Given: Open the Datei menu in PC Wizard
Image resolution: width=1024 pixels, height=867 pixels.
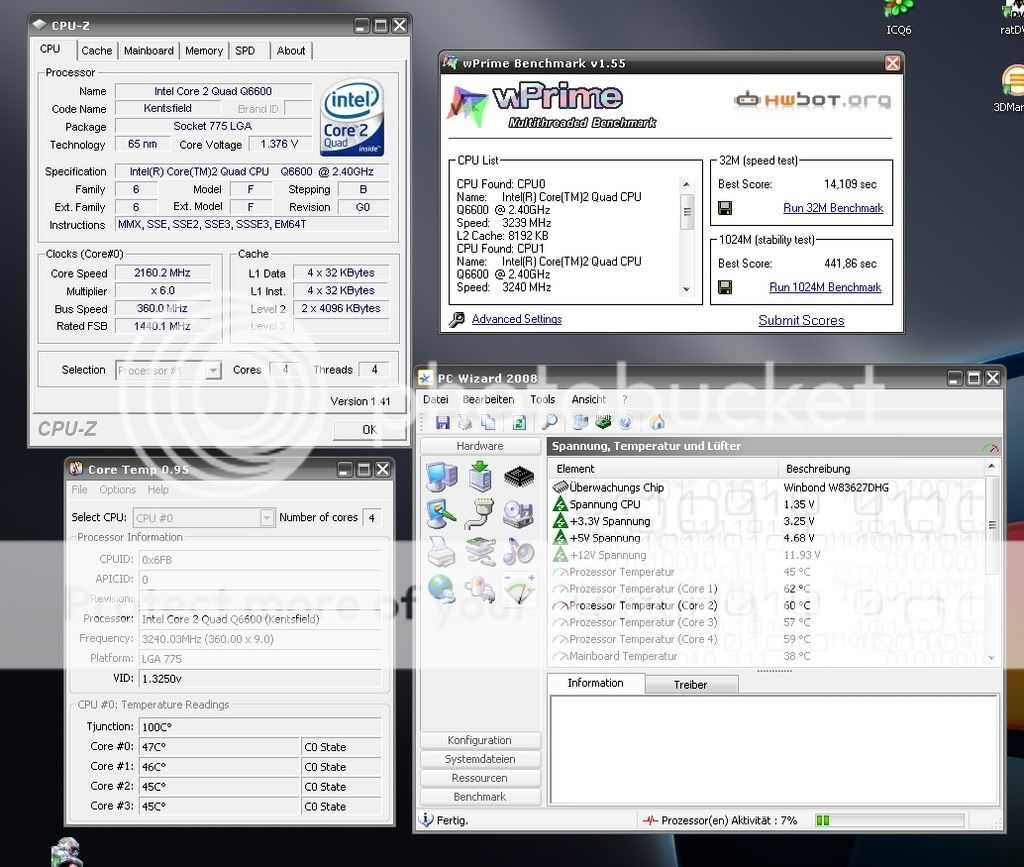Looking at the screenshot, I should coord(436,400).
